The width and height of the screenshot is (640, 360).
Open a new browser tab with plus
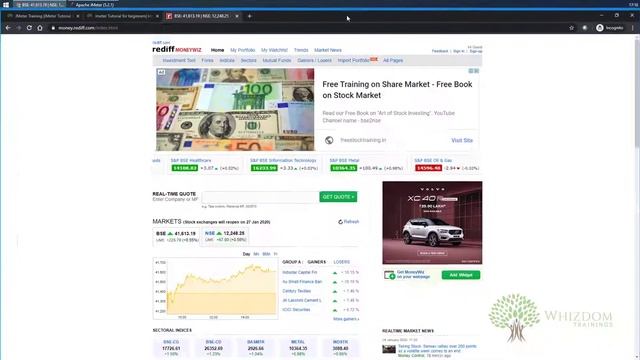pos(249,16)
